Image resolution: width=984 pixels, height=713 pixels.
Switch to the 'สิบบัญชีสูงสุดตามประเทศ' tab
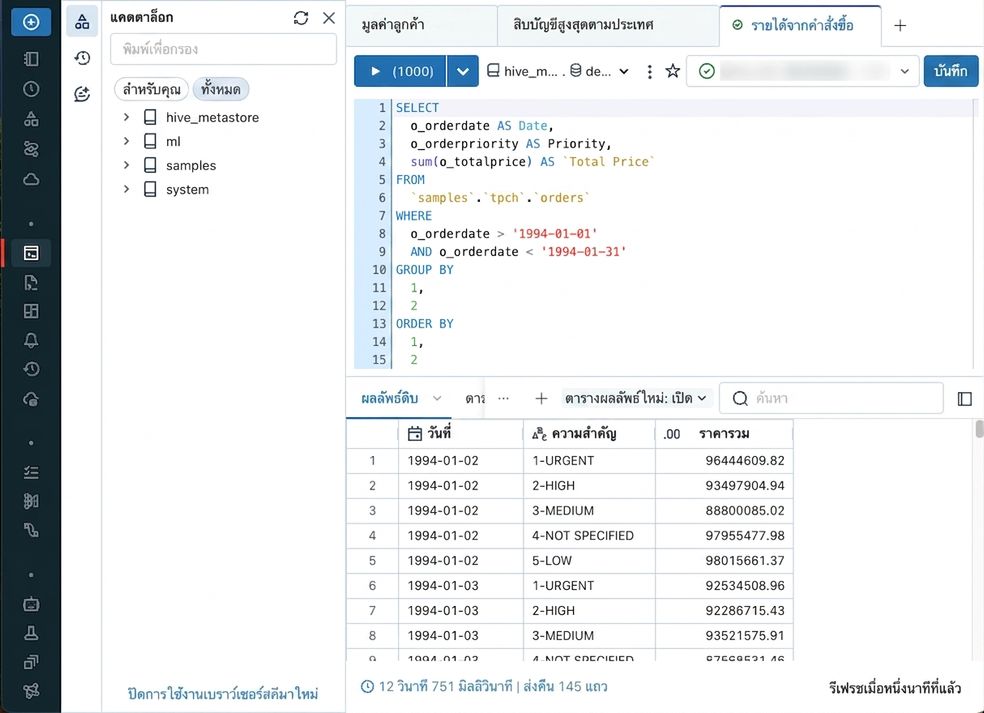click(x=607, y=25)
